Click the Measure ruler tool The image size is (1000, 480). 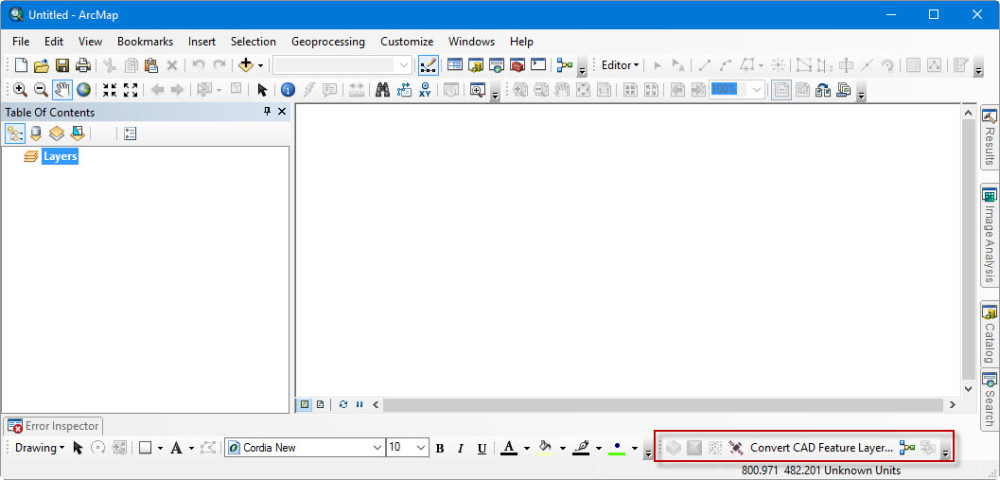coord(356,90)
